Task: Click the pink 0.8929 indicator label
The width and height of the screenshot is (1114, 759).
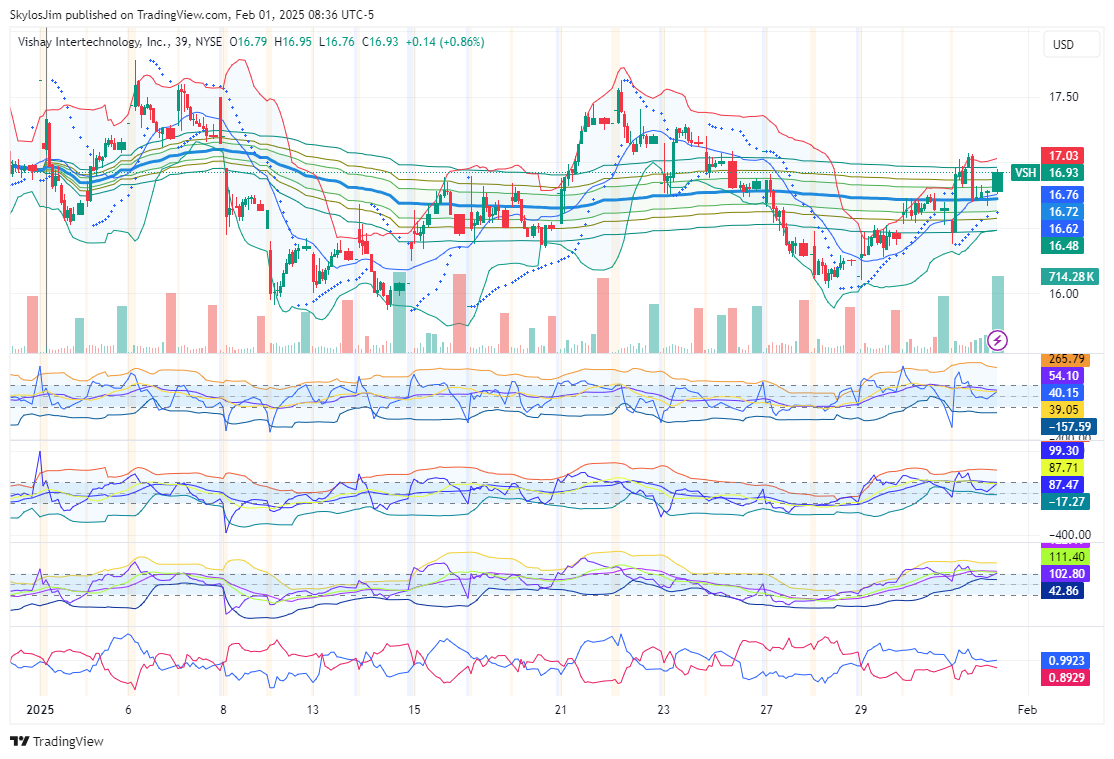Action: 1066,678
